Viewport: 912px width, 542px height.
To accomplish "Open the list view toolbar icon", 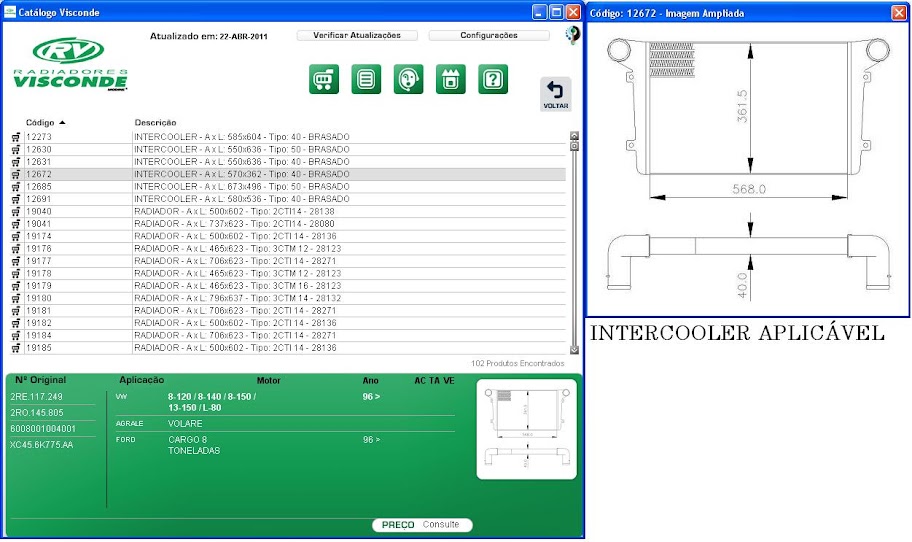I will tap(366, 79).
